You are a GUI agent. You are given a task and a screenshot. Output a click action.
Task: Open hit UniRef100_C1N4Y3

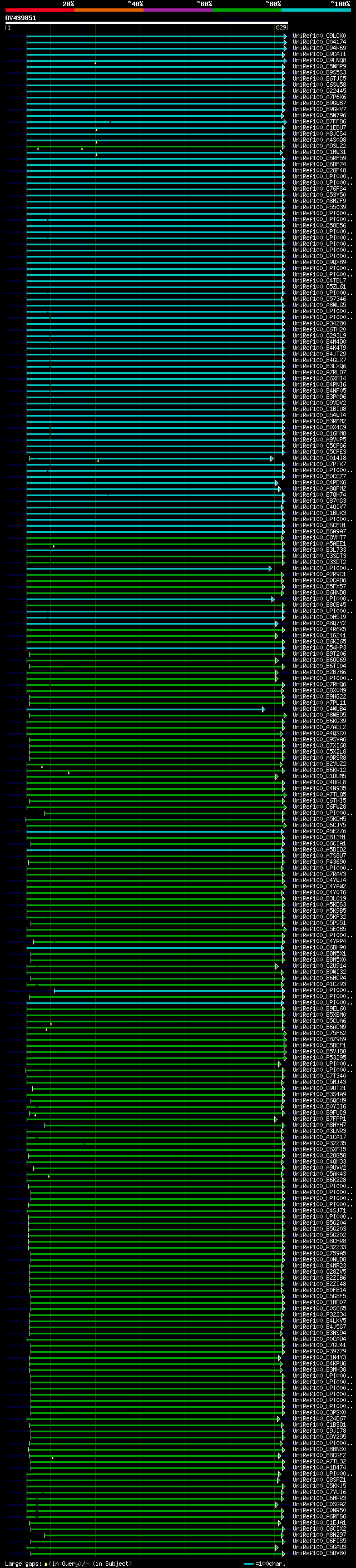(319, 1357)
